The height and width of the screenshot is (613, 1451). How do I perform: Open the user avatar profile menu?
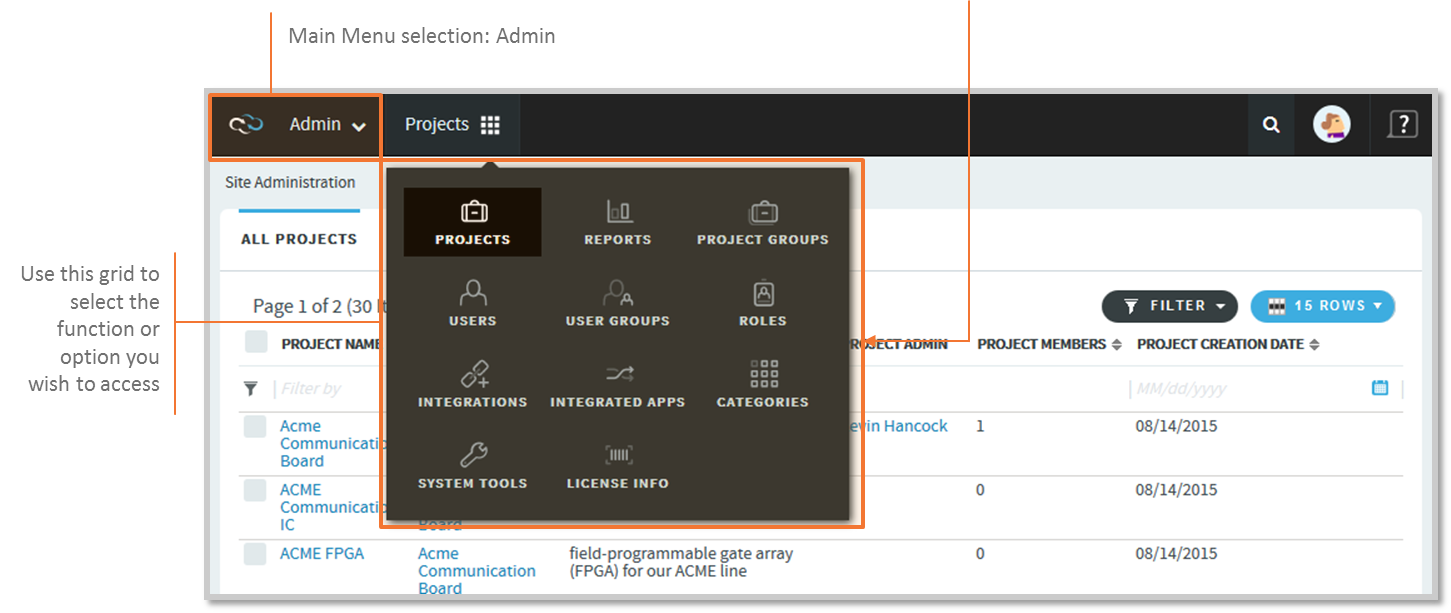(1332, 125)
